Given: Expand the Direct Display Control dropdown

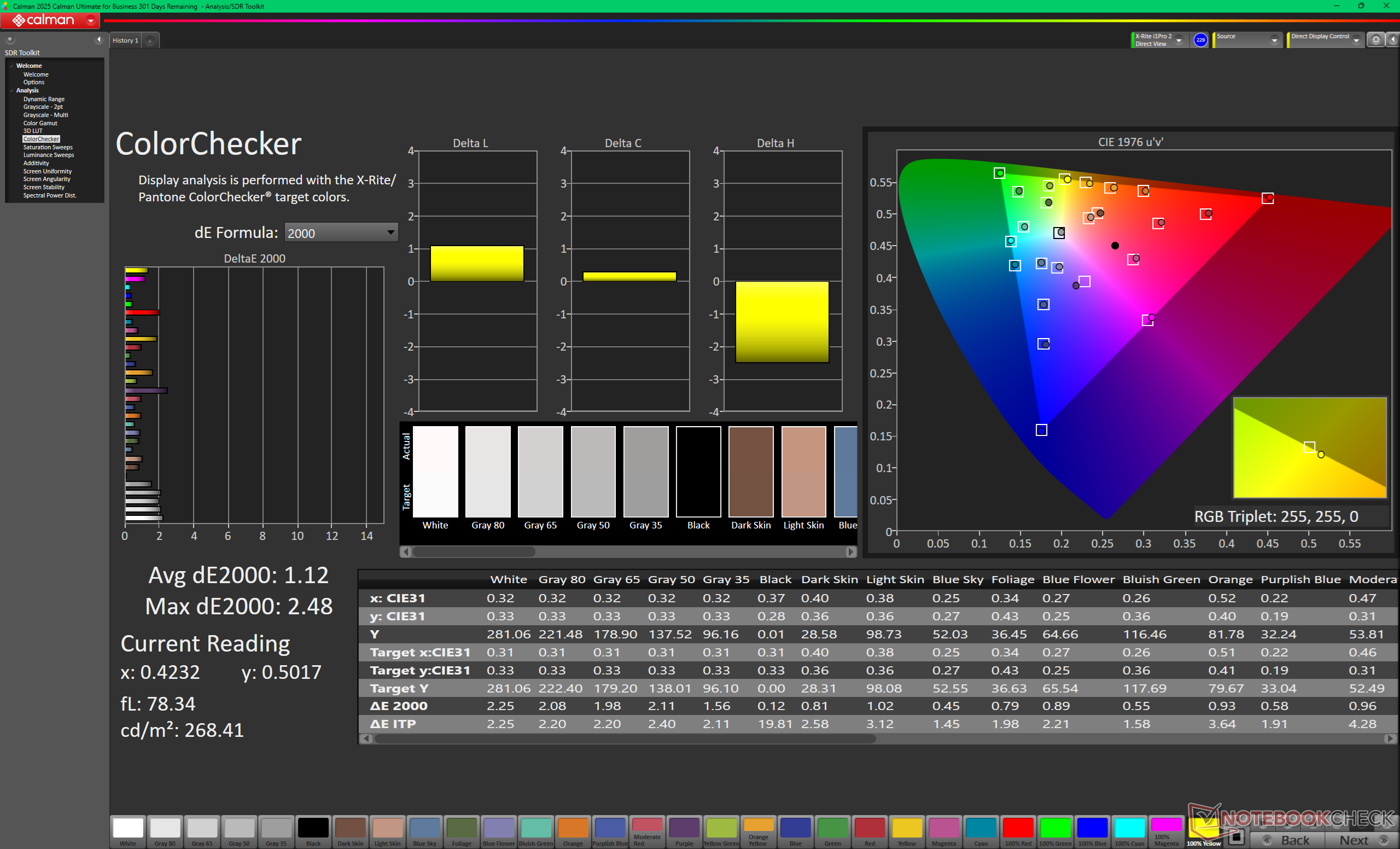Looking at the screenshot, I should (1356, 40).
